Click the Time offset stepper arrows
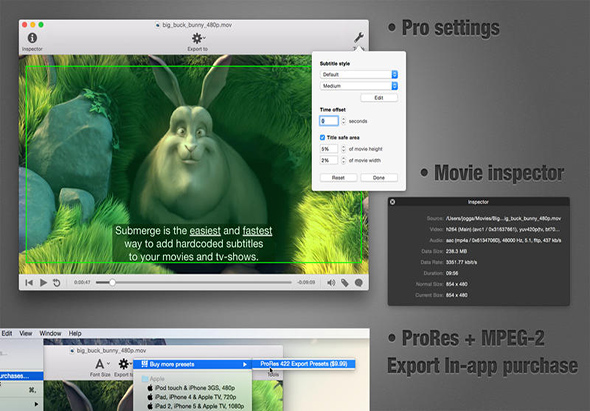590x411 pixels. [343, 121]
